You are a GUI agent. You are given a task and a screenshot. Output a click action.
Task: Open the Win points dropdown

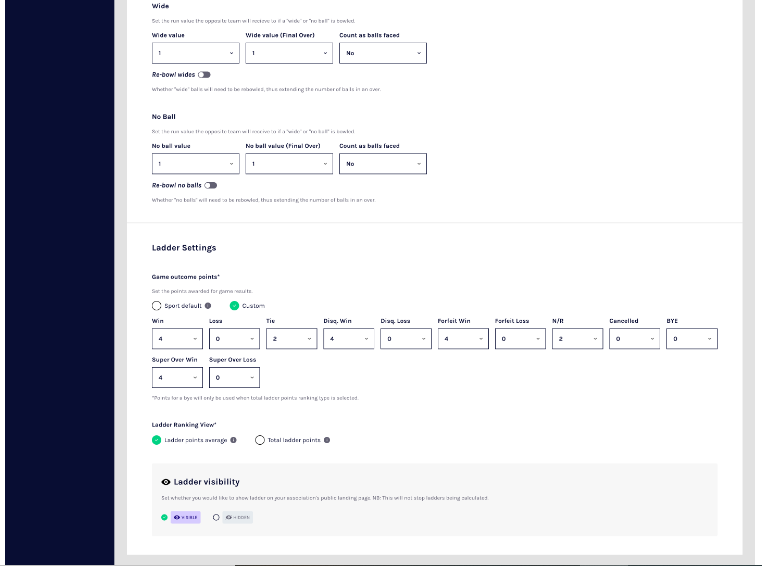(177, 339)
